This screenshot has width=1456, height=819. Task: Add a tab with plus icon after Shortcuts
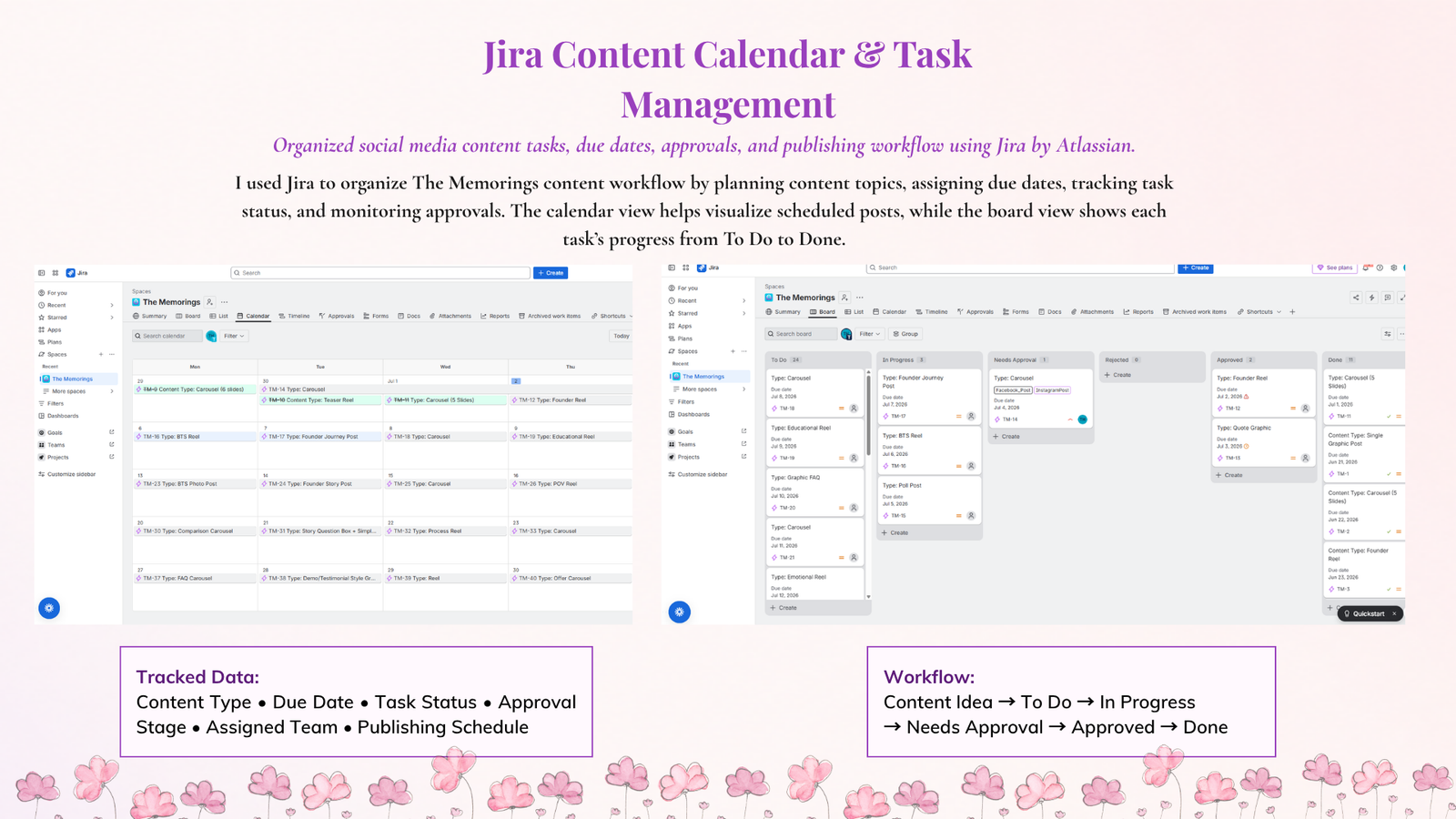(1292, 312)
